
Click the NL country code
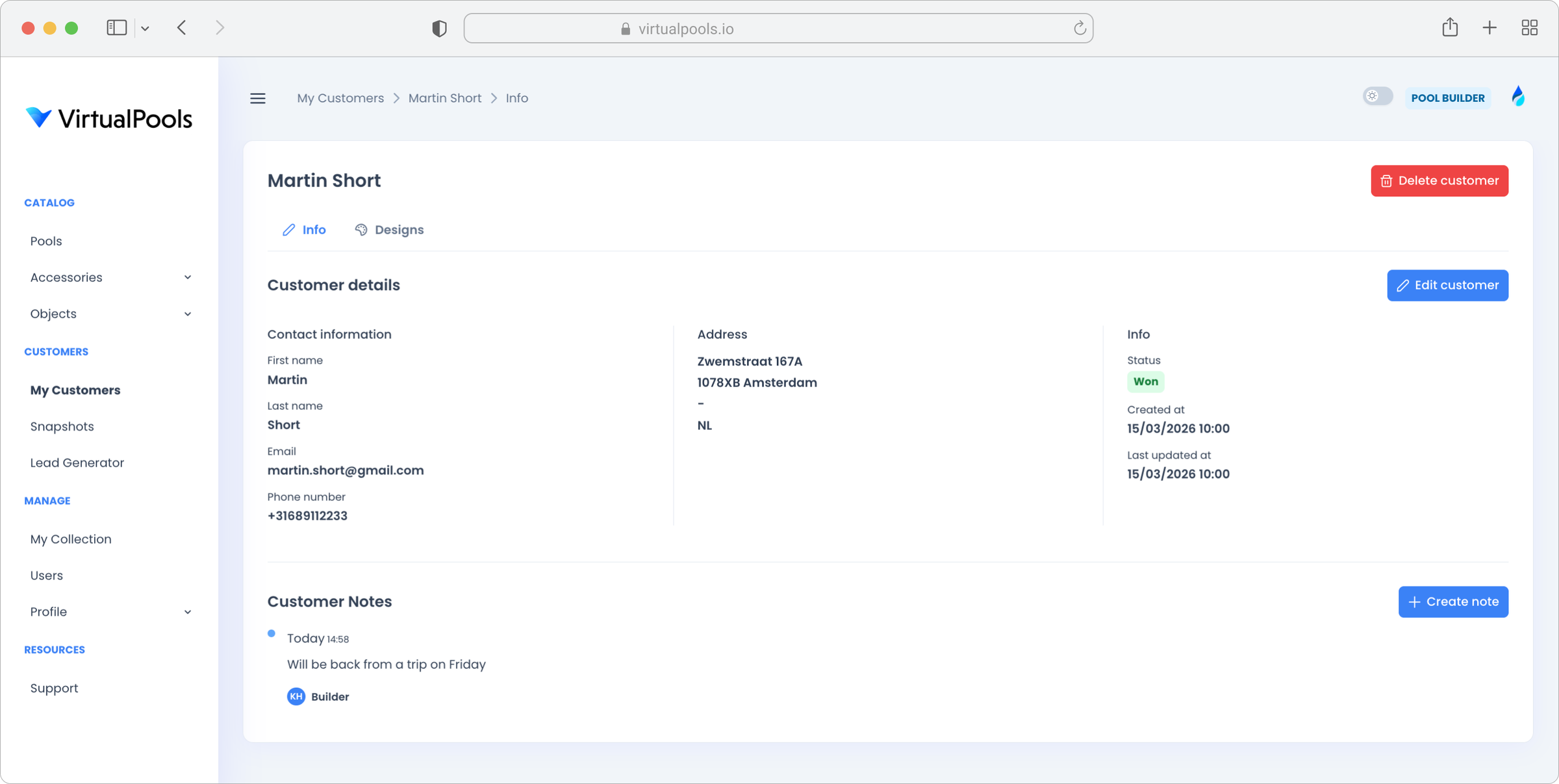tap(705, 425)
